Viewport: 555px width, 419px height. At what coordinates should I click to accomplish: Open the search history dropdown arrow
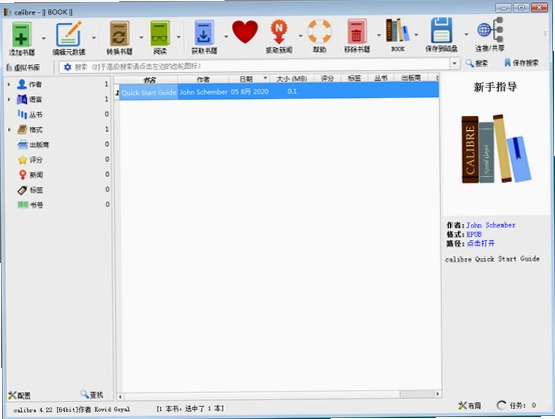point(454,64)
